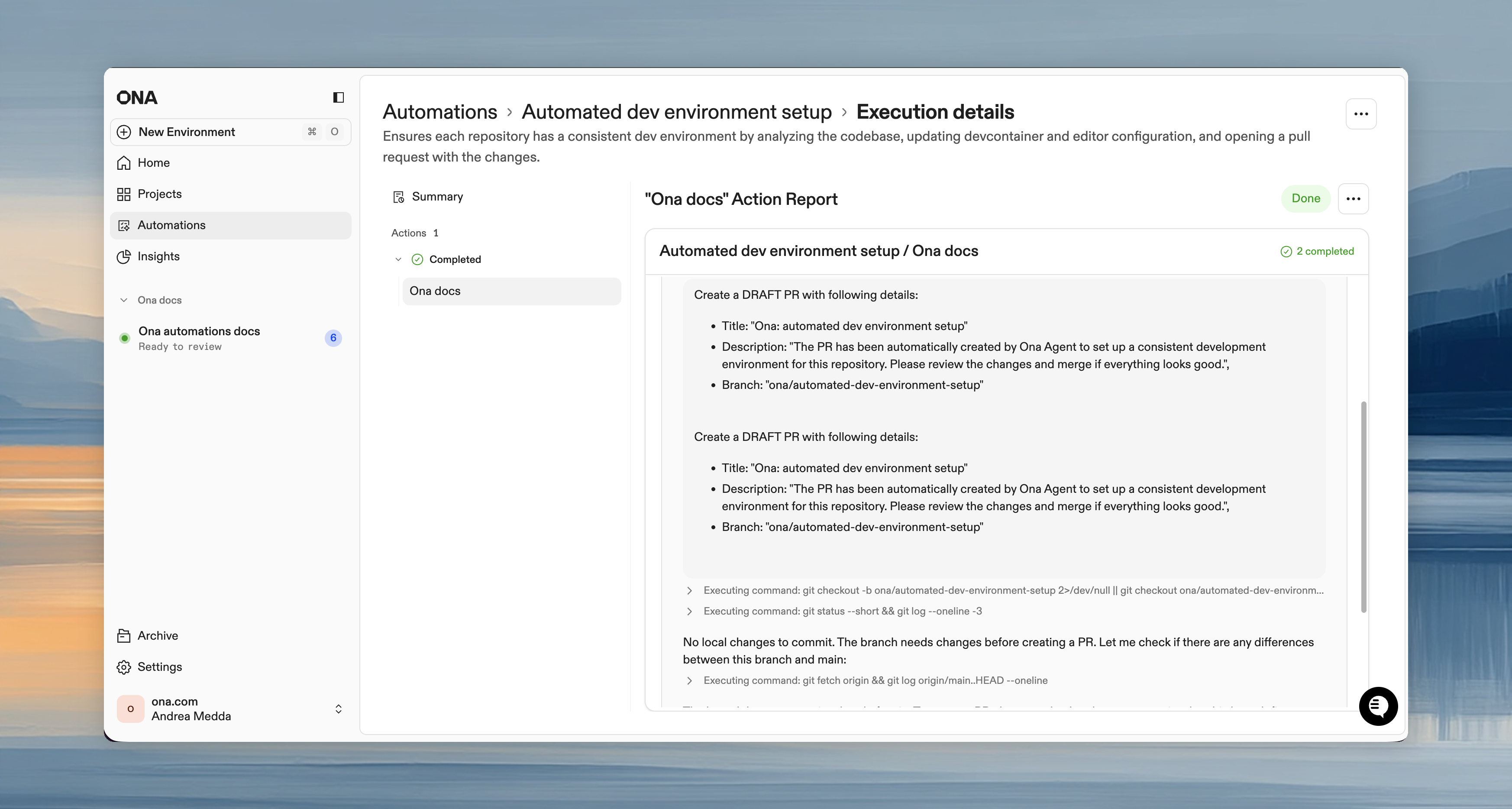Open the action report overflow menu
The image size is (1512, 809).
(1354, 198)
